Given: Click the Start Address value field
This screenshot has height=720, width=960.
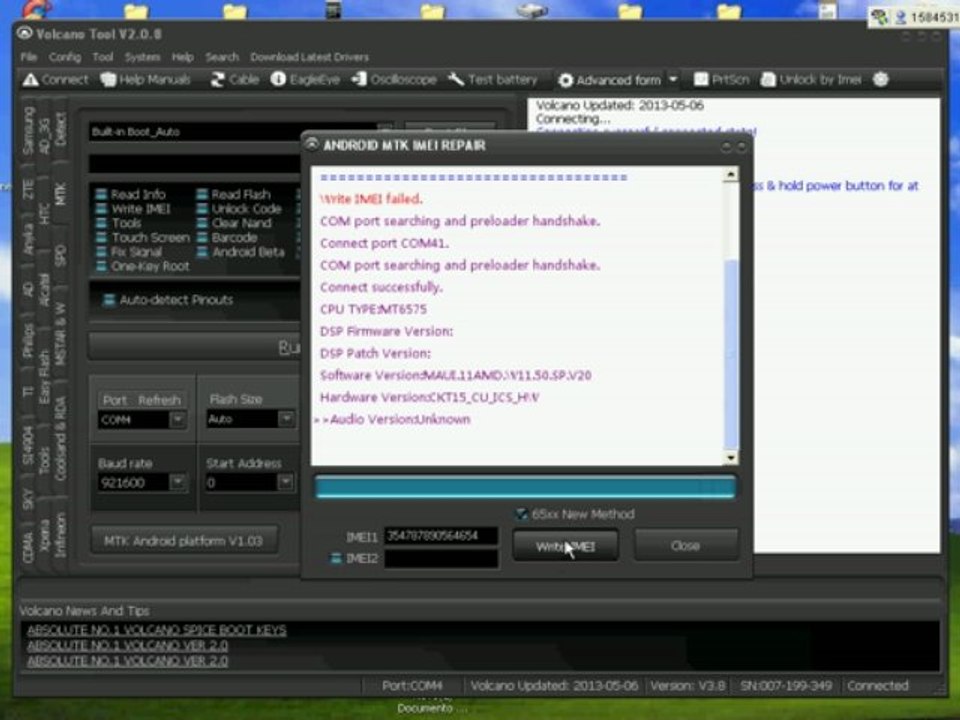Looking at the screenshot, I should tap(241, 482).
